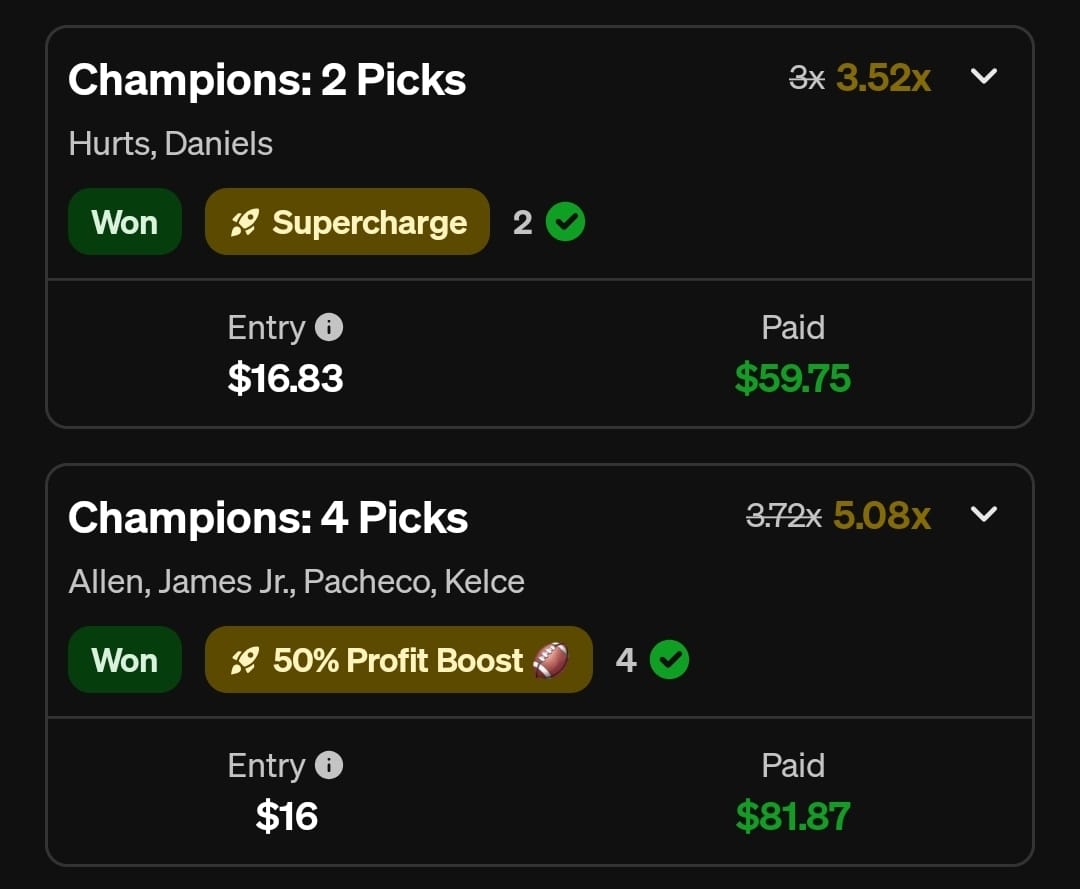Click the Won label on the 4 Picks card

click(x=124, y=660)
